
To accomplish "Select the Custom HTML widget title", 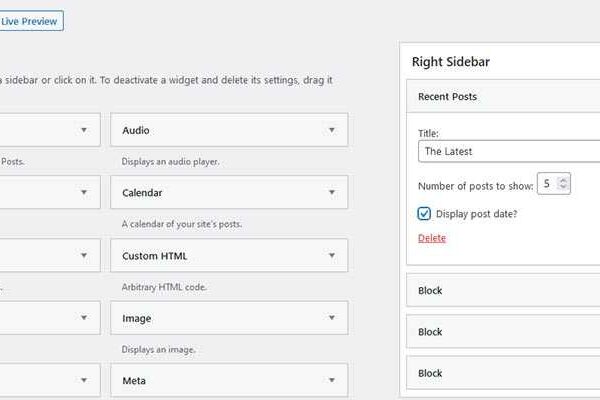I will click(x=154, y=256).
